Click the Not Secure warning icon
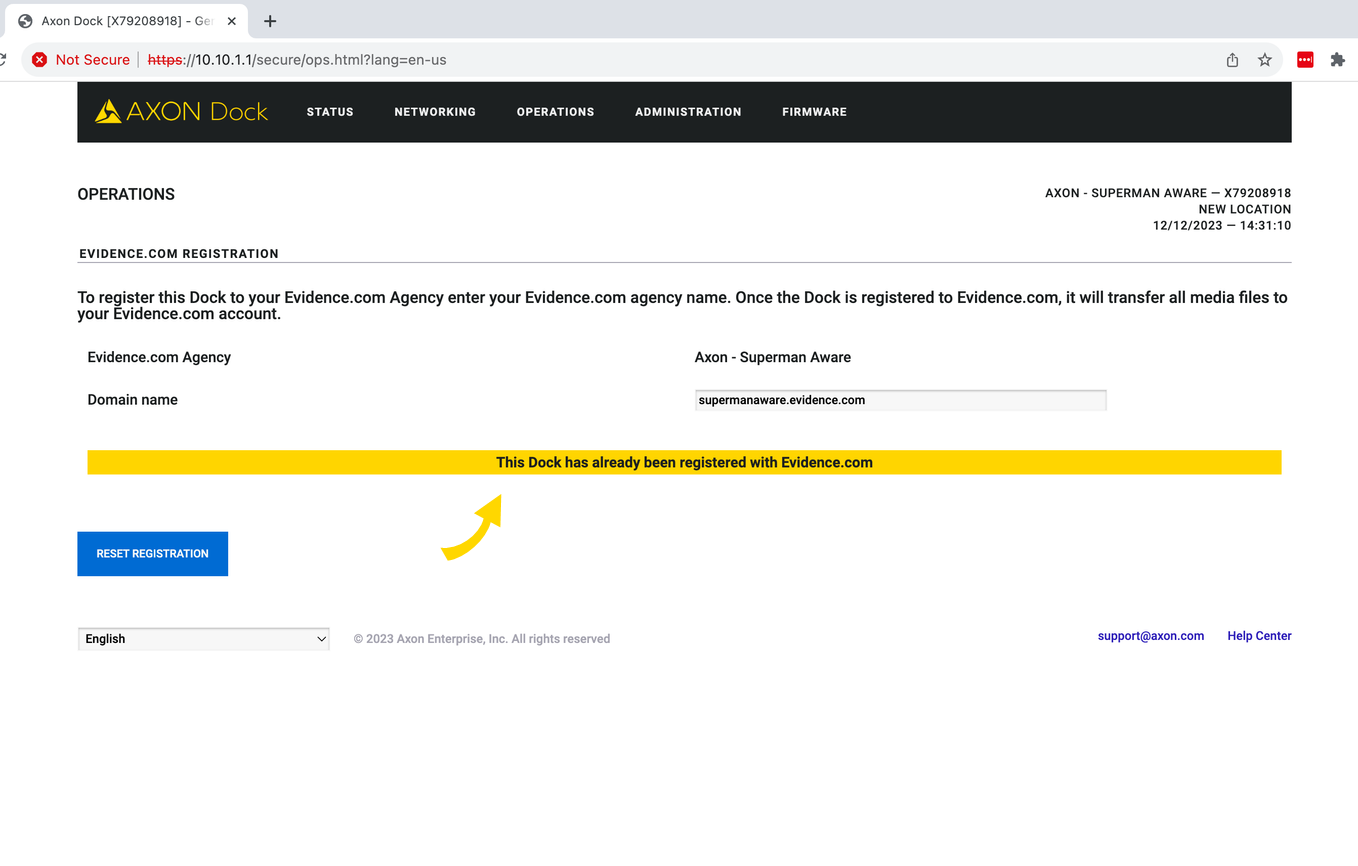 point(39,60)
